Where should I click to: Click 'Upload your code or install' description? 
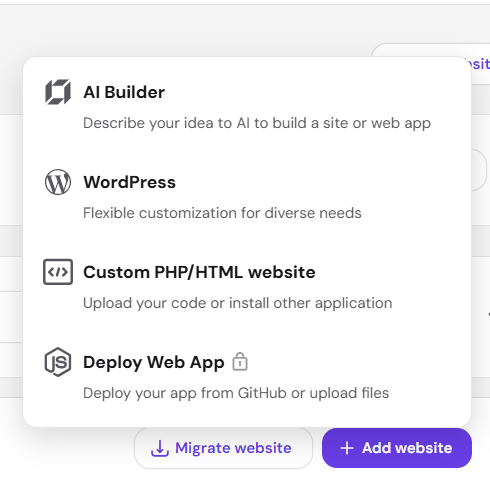(238, 303)
